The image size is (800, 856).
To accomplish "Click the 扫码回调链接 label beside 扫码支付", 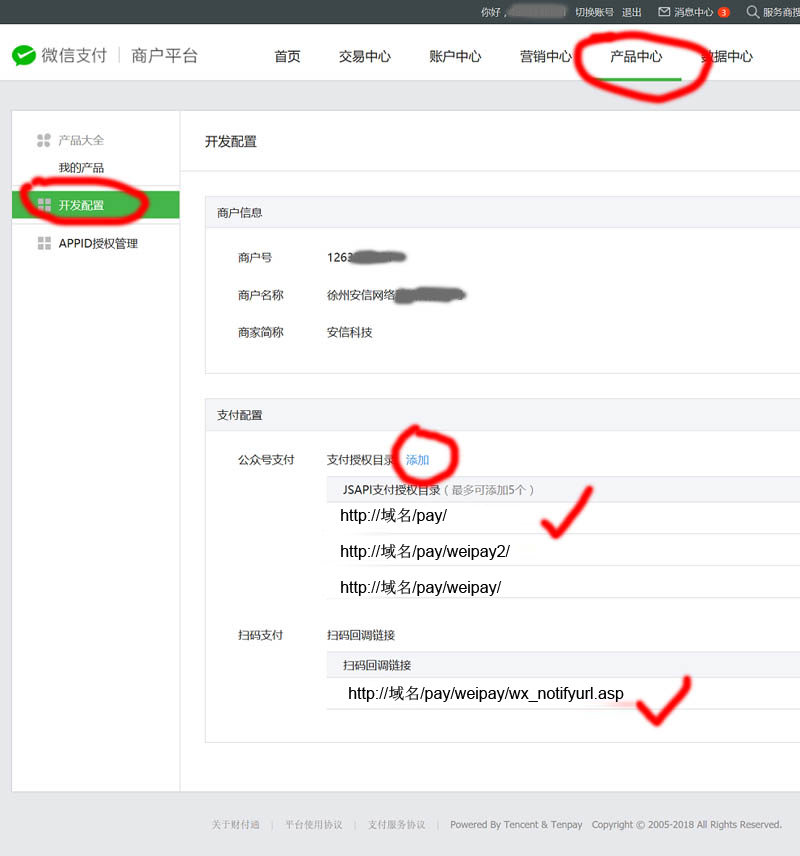I will 360,635.
